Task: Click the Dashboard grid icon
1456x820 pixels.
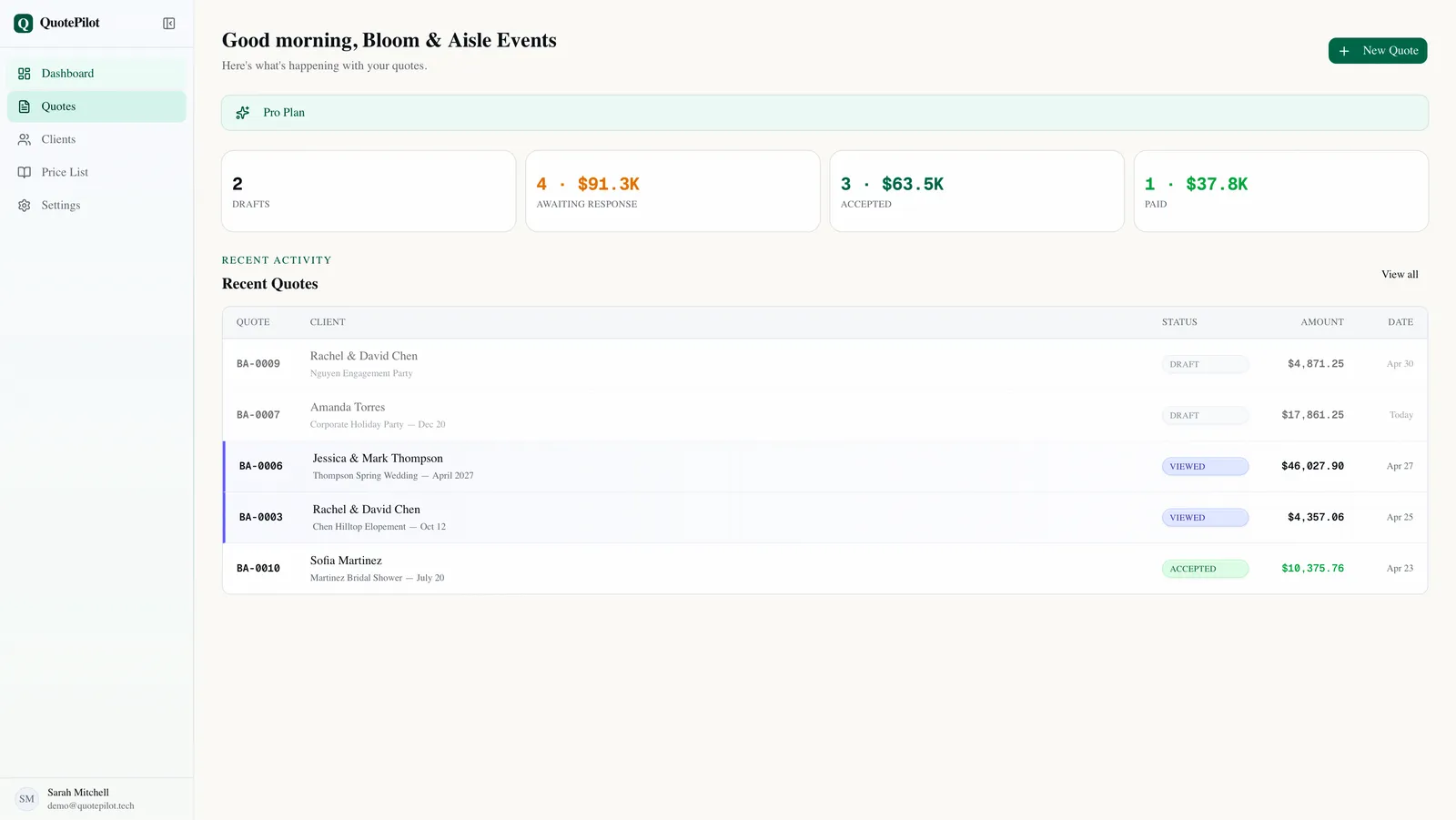Action: [x=25, y=74]
